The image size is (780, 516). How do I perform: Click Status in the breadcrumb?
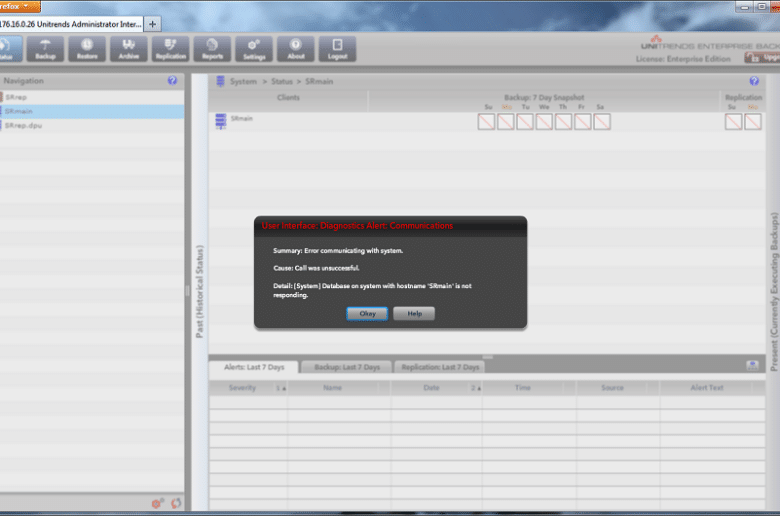pyautogui.click(x=282, y=82)
